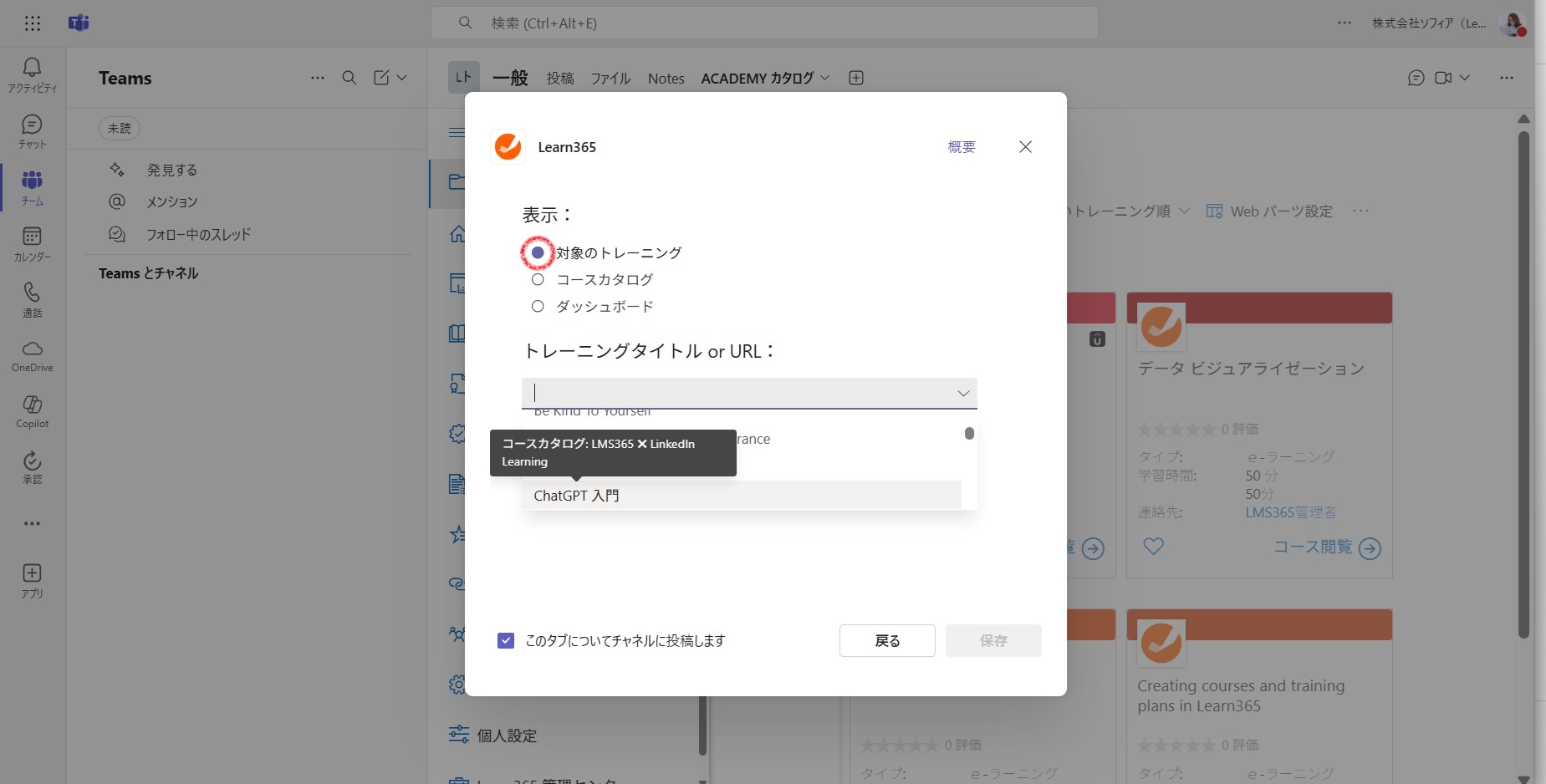The height and width of the screenshot is (784, 1546).
Task: Open channel more options ellipsis
Action: pyautogui.click(x=1507, y=78)
